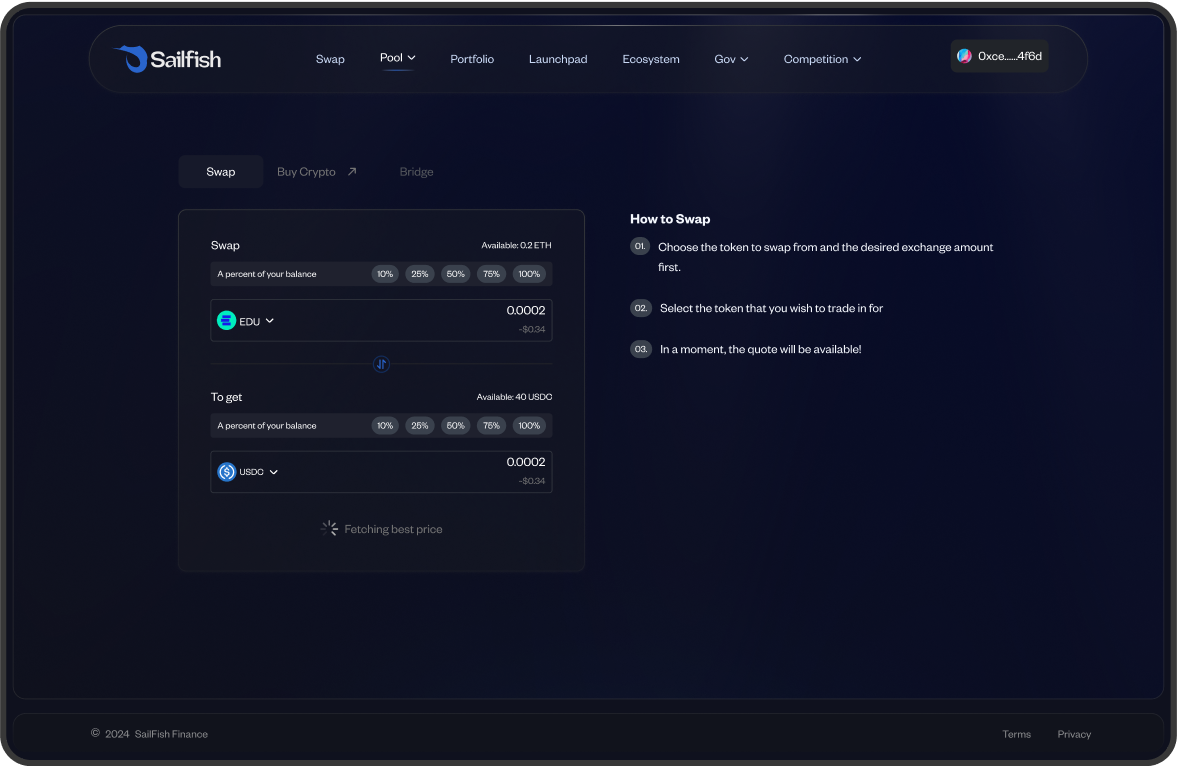Select 100% of balance in Swap section
This screenshot has height=766, width=1177.
(x=529, y=274)
